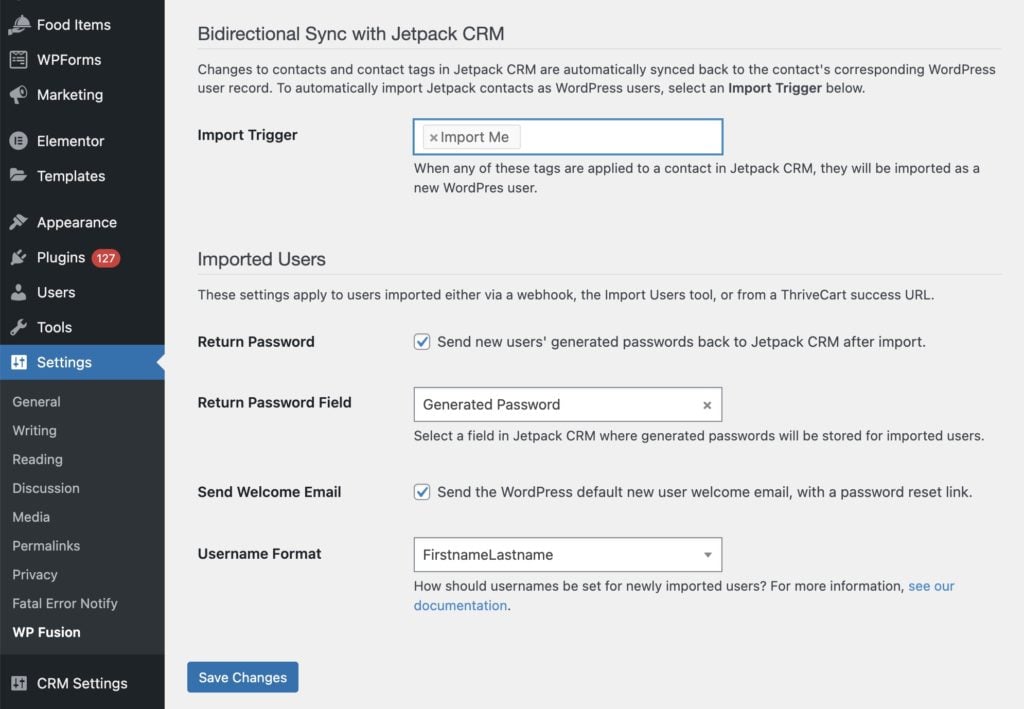Viewport: 1024px width, 709px height.
Task: Click the Return Password Field label
Action: [x=274, y=402]
